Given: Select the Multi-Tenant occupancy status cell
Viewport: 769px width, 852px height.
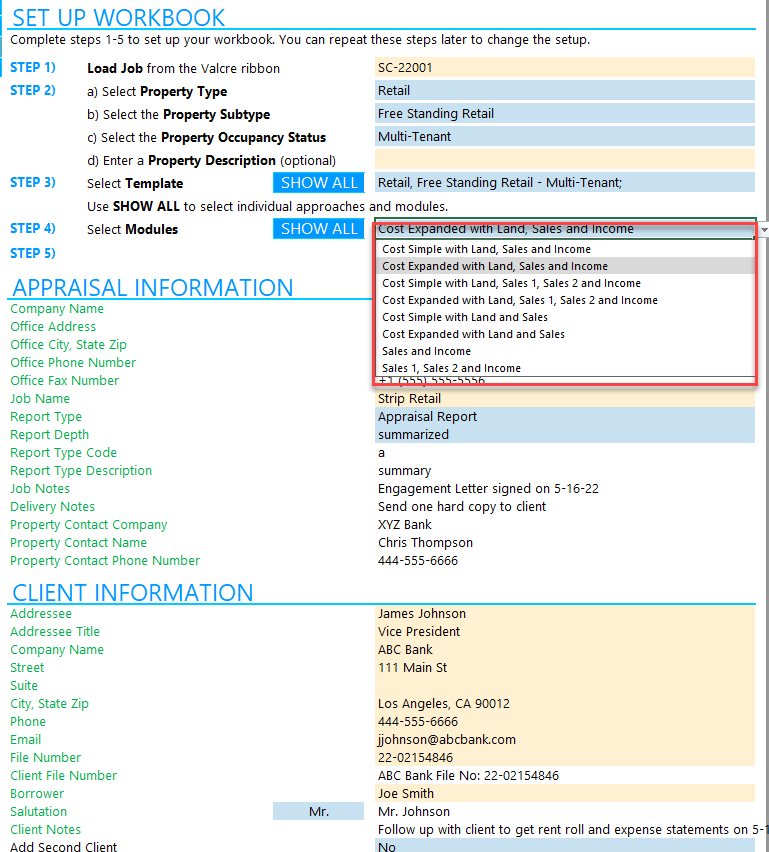Looking at the screenshot, I should tap(565, 136).
